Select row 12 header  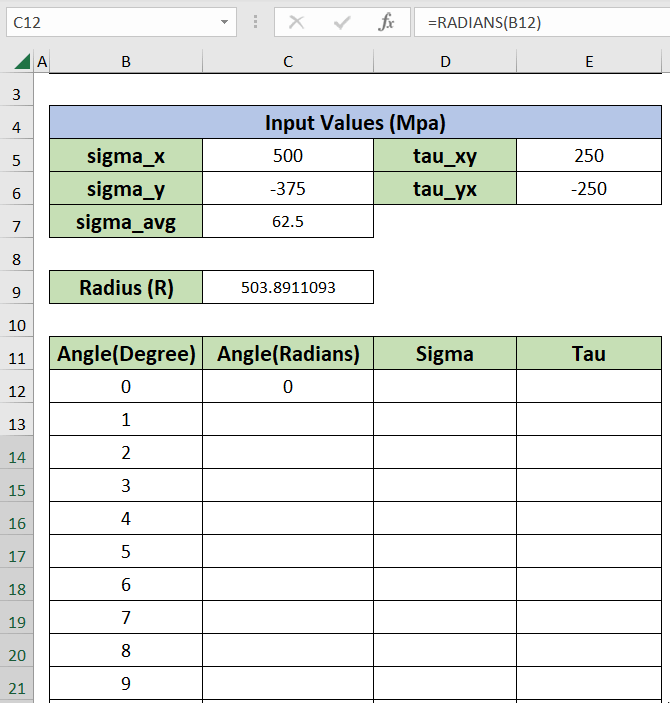coord(18,387)
